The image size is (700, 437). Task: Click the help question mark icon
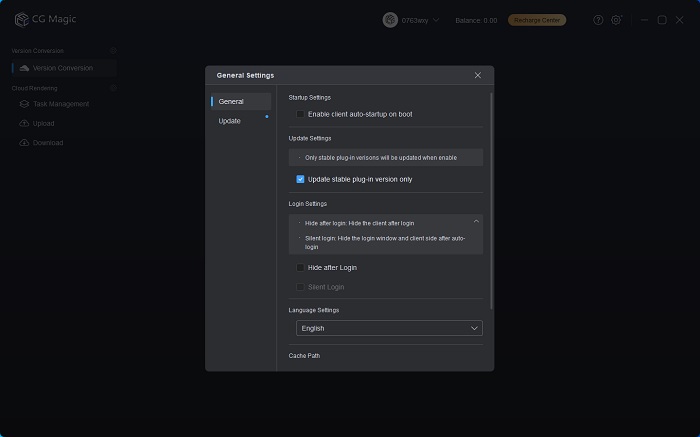click(x=598, y=20)
